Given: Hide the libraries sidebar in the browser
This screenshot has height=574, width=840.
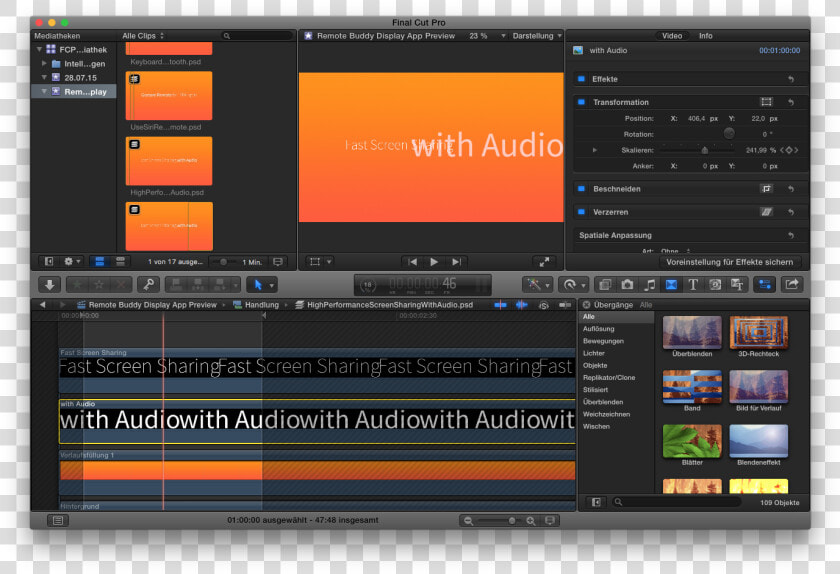Looking at the screenshot, I should 49,262.
